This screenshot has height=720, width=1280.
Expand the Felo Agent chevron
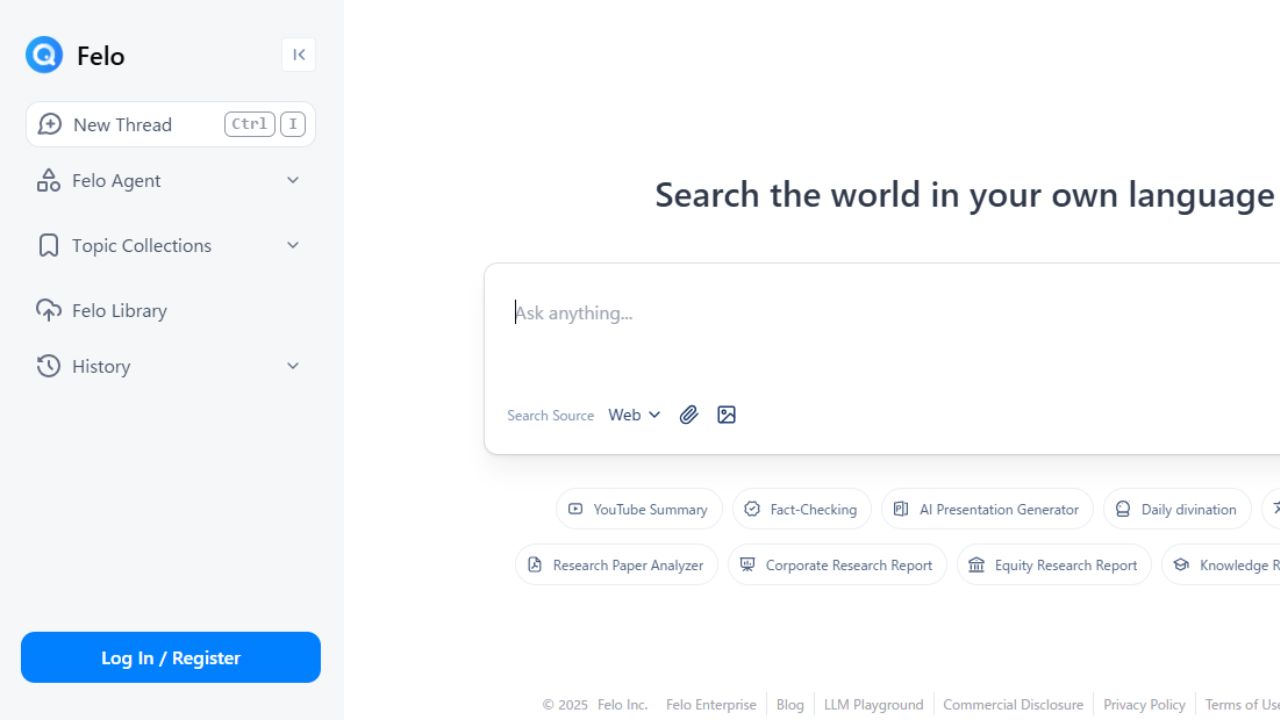(293, 180)
